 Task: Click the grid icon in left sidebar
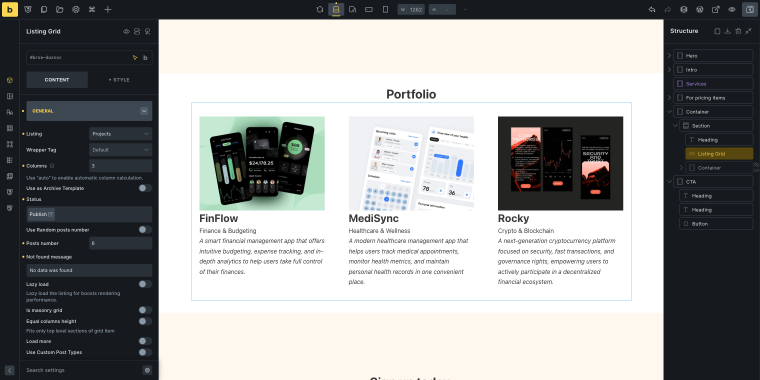click(10, 160)
